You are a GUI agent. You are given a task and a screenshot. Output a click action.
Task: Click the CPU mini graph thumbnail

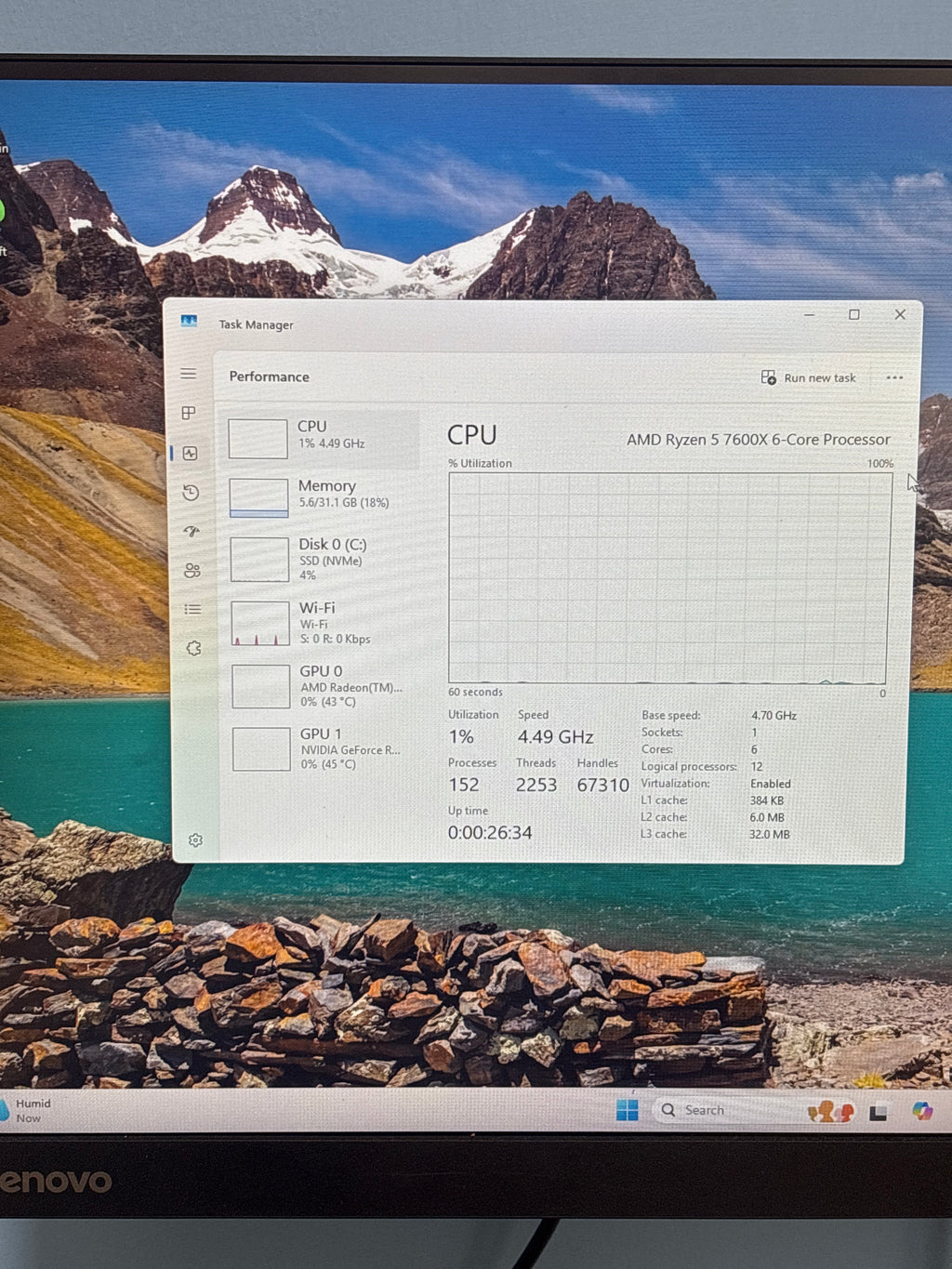coord(258,439)
